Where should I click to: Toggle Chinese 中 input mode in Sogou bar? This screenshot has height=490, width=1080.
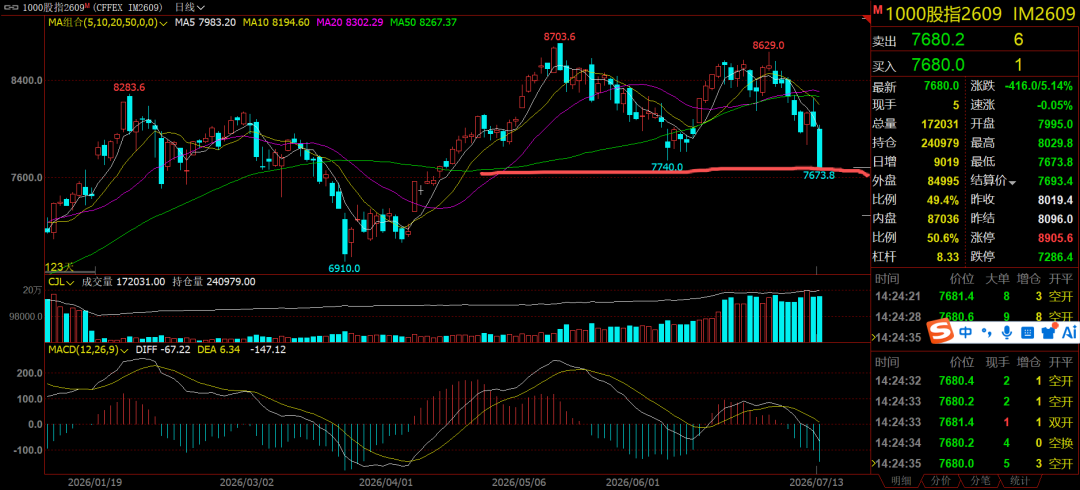[966, 331]
